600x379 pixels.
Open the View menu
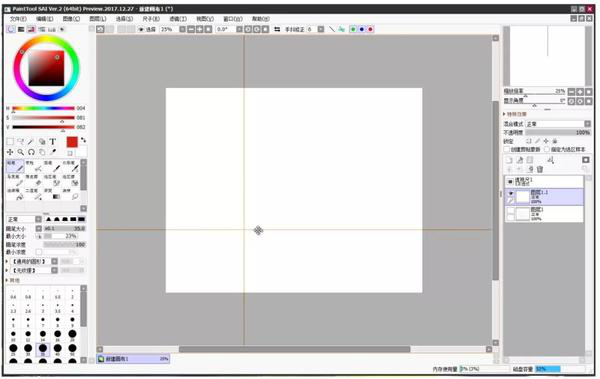(205, 19)
